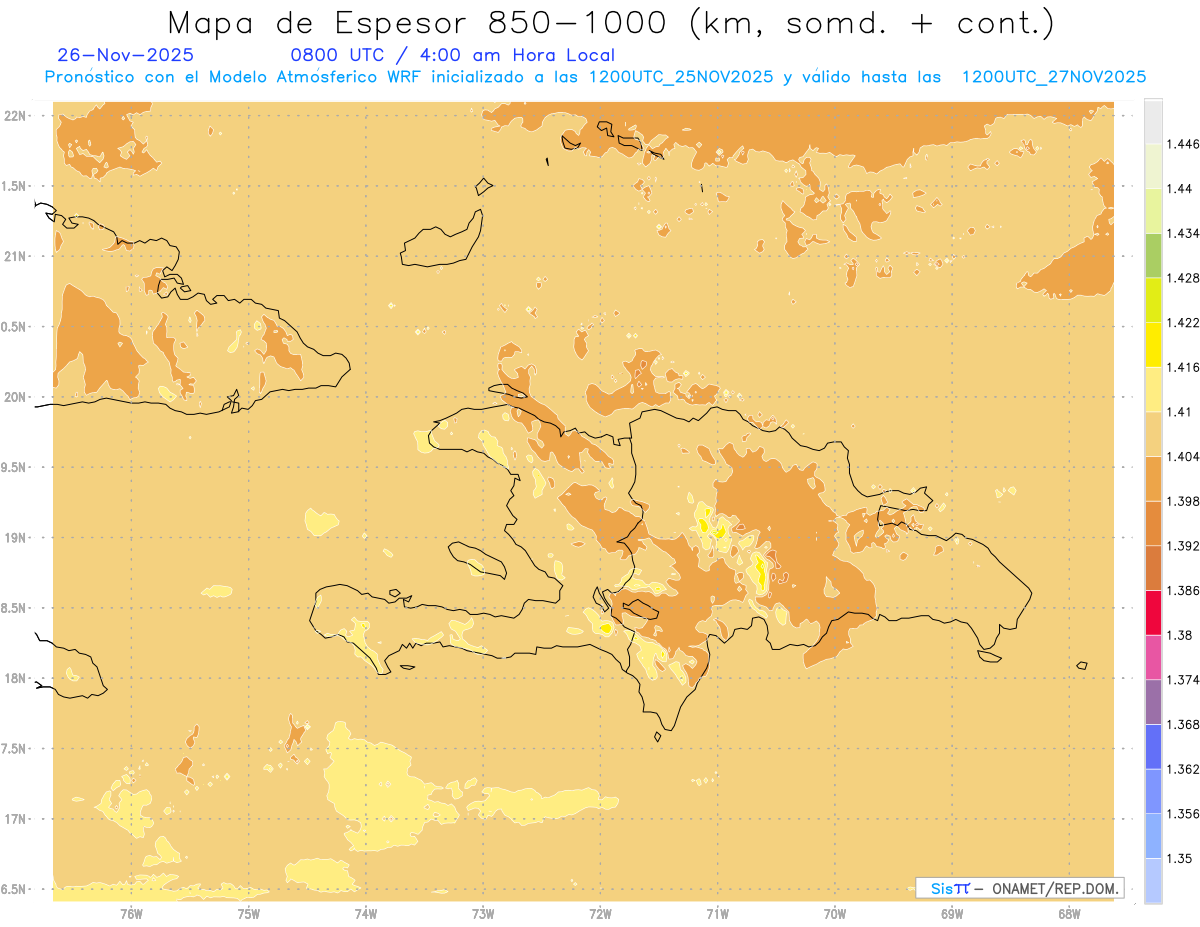Click the date label 26-Nov-2025
This screenshot has height=927, width=1200.
126,55
